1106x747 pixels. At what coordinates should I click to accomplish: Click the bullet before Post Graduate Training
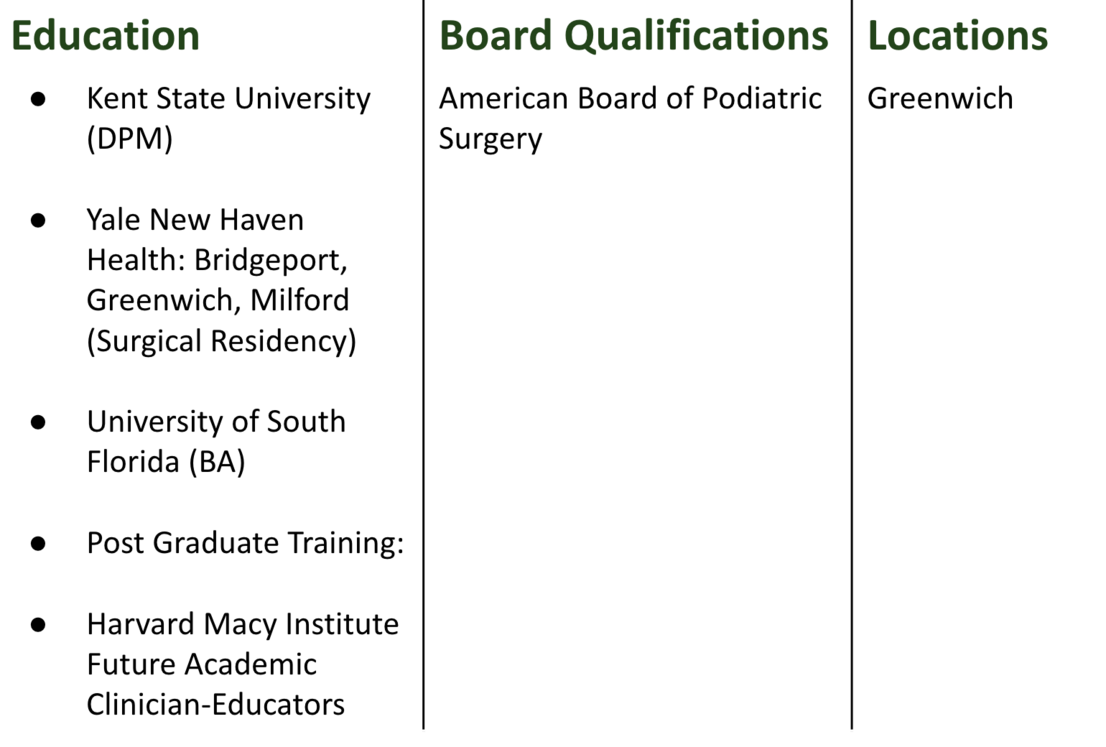39,543
